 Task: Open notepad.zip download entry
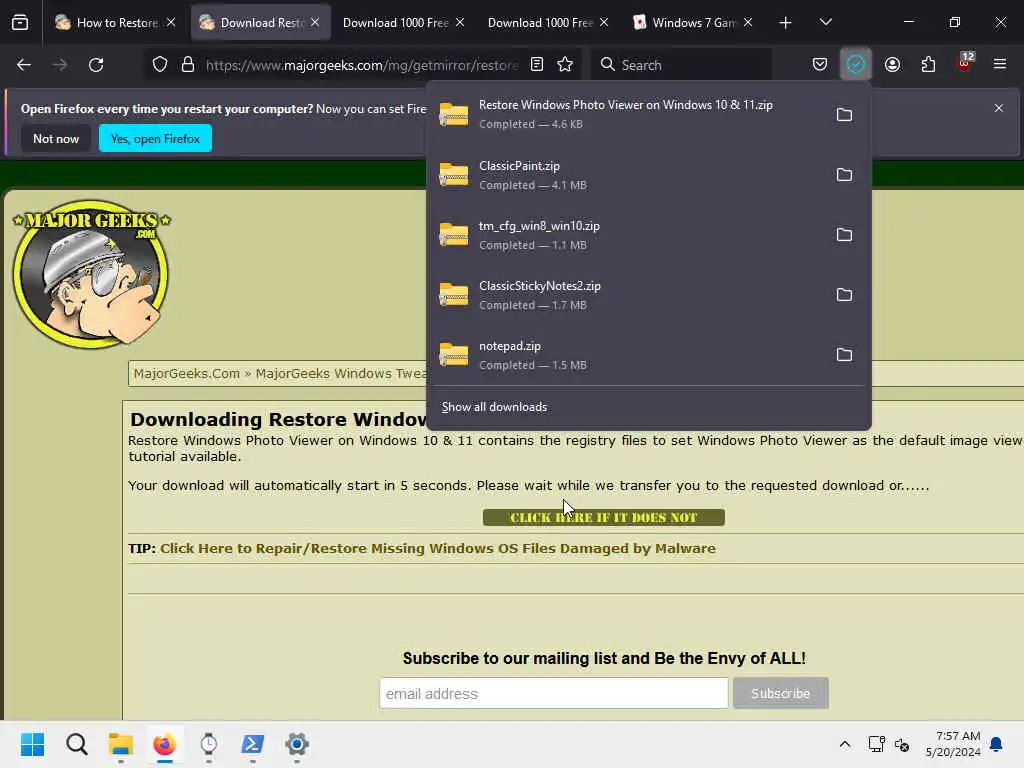pyautogui.click(x=627, y=355)
